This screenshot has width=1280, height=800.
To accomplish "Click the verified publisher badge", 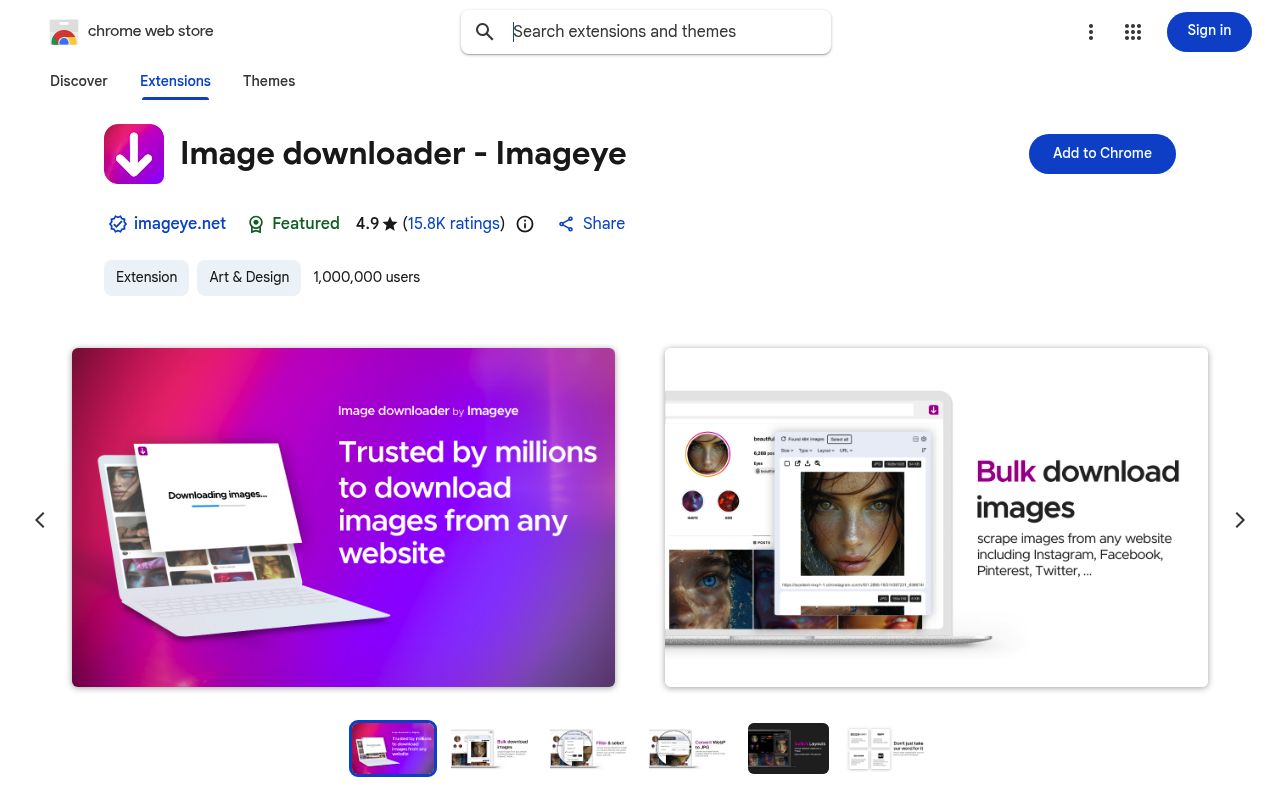I will click(118, 224).
